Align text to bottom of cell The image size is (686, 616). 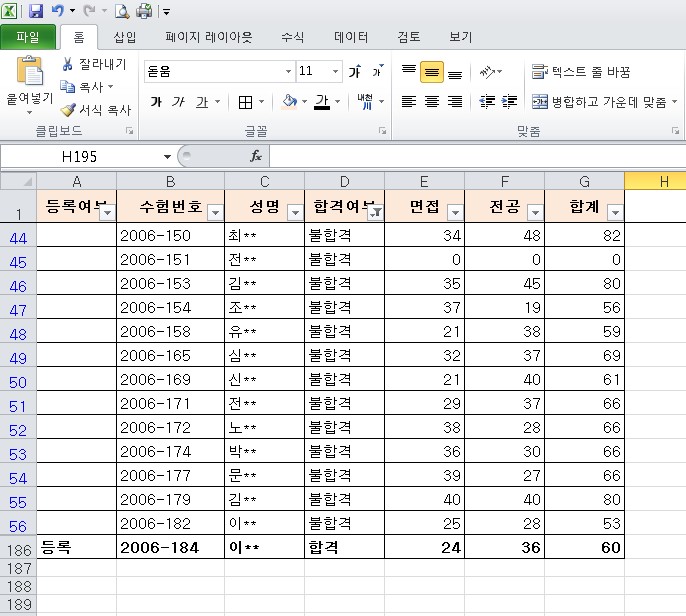(455, 72)
